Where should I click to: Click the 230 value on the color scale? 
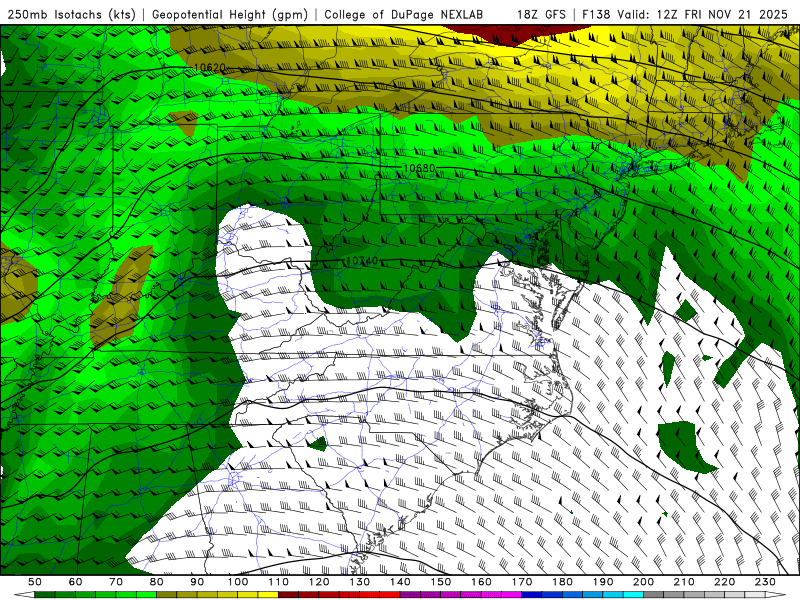click(765, 582)
